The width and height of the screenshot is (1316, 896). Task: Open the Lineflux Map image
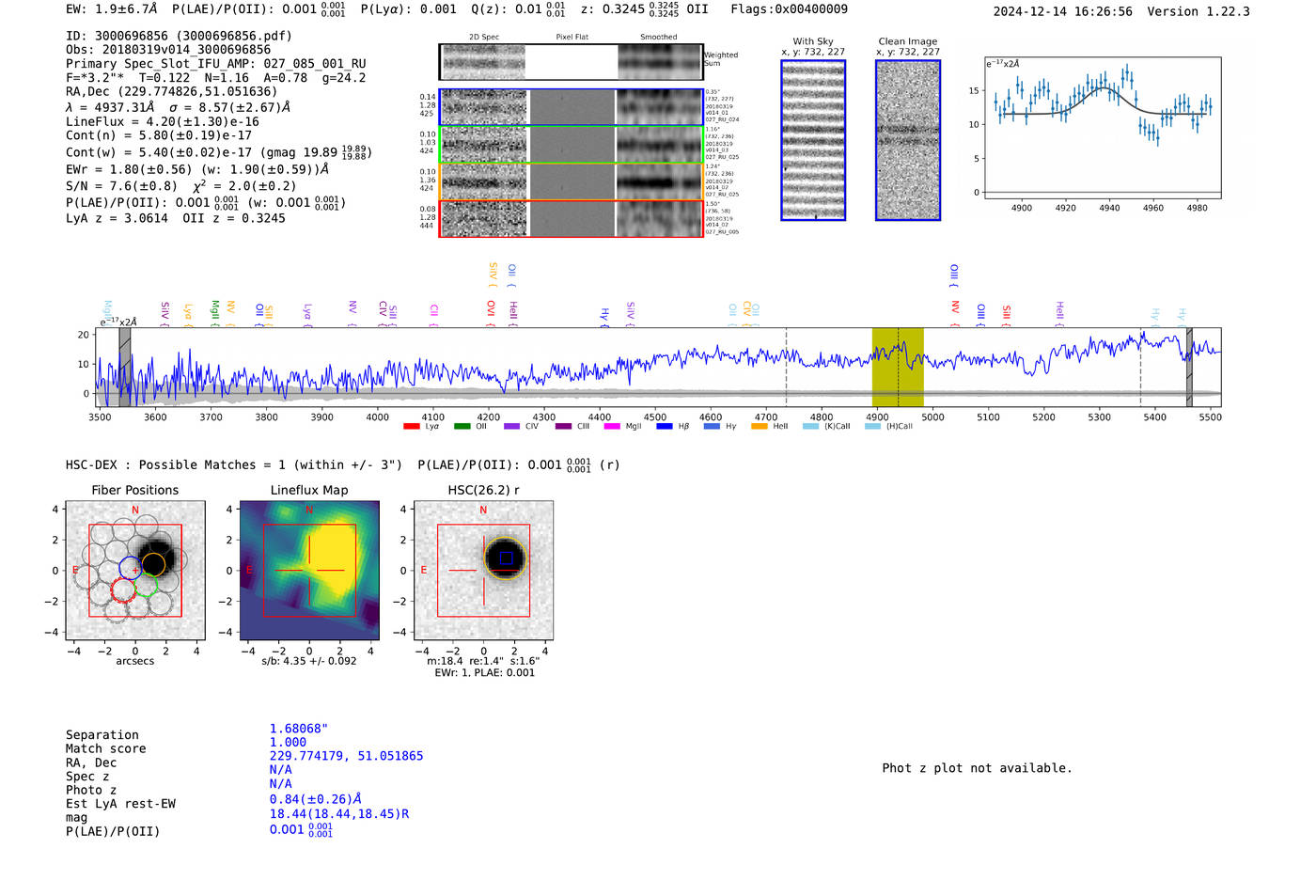coord(309,571)
